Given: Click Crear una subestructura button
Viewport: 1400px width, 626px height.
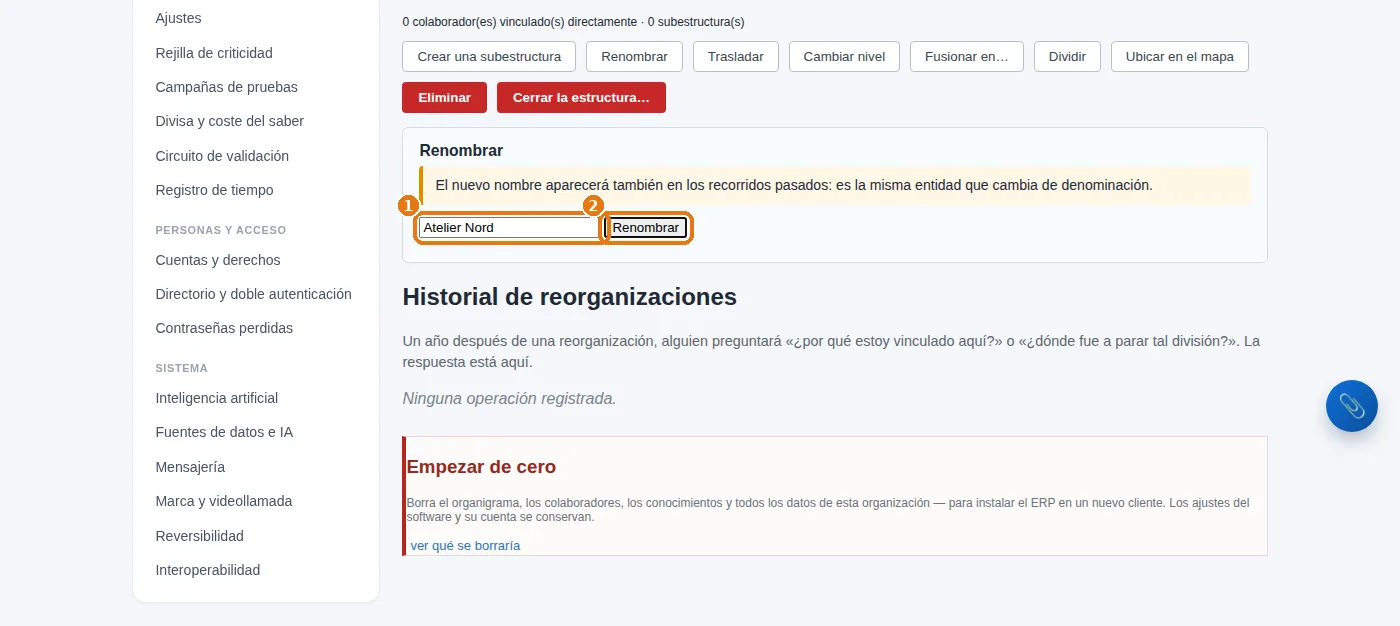Looking at the screenshot, I should [489, 56].
